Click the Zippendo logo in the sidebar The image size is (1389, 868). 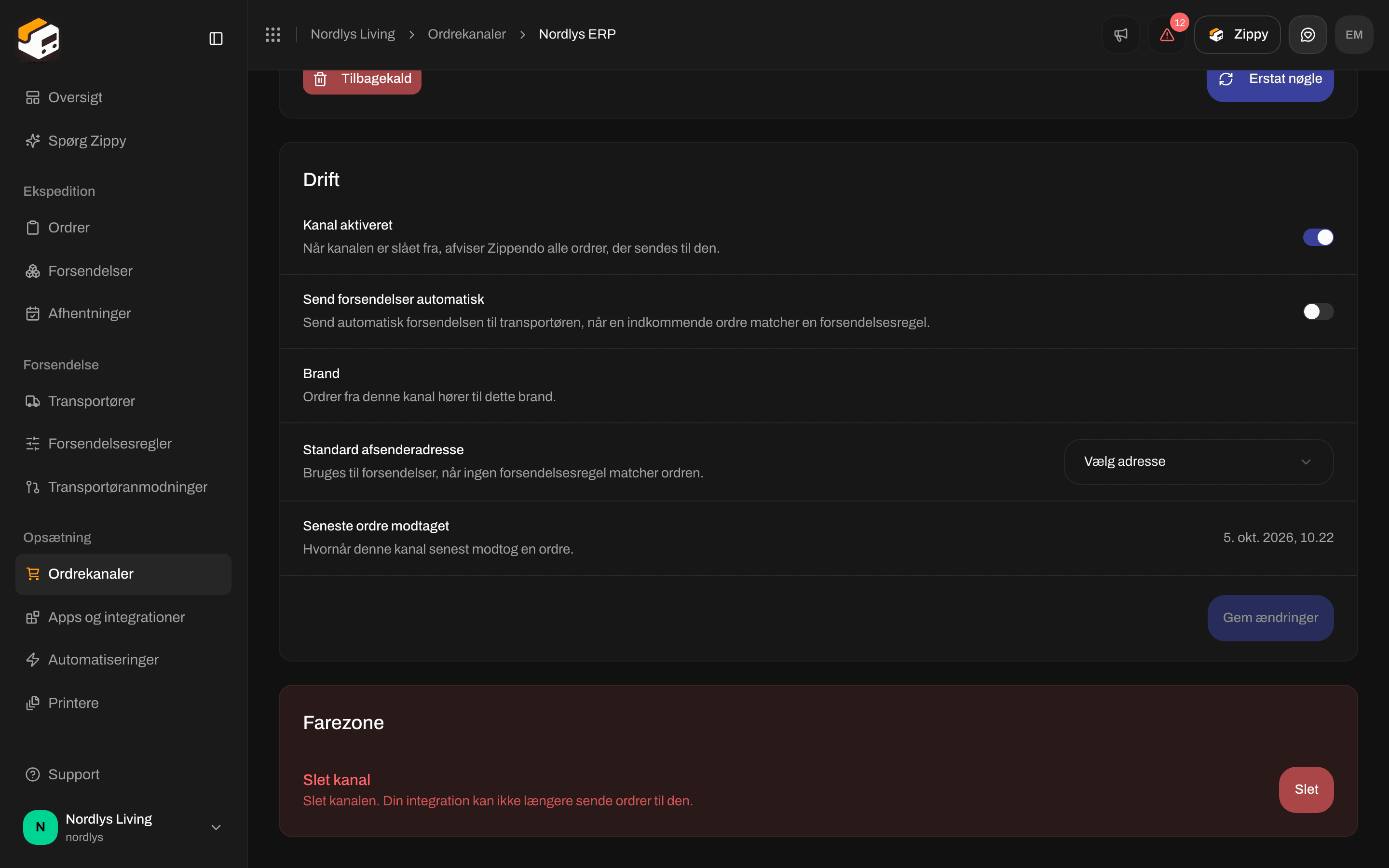pyautogui.click(x=39, y=39)
